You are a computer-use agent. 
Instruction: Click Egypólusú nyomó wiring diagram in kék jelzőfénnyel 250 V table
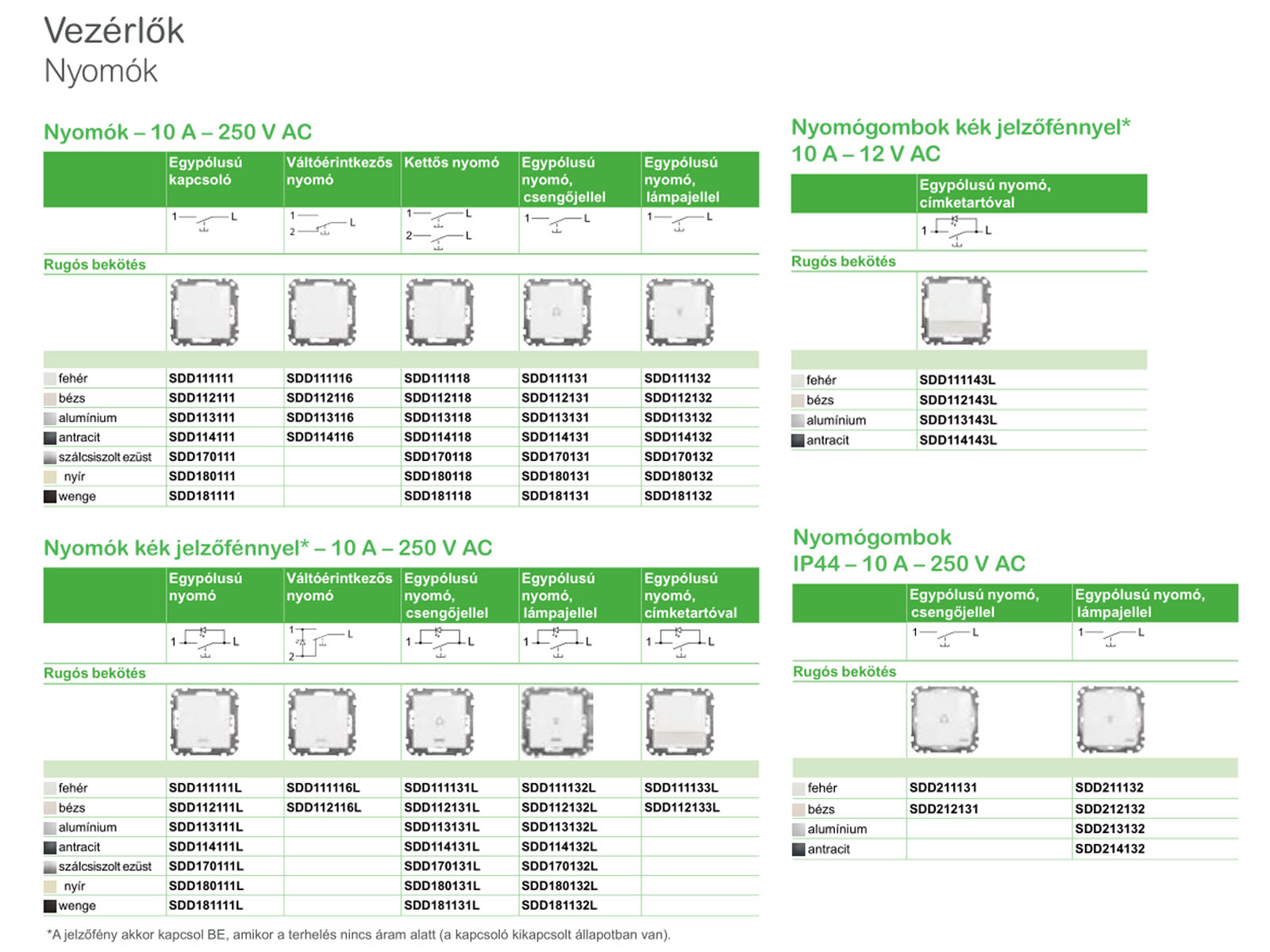[205, 642]
